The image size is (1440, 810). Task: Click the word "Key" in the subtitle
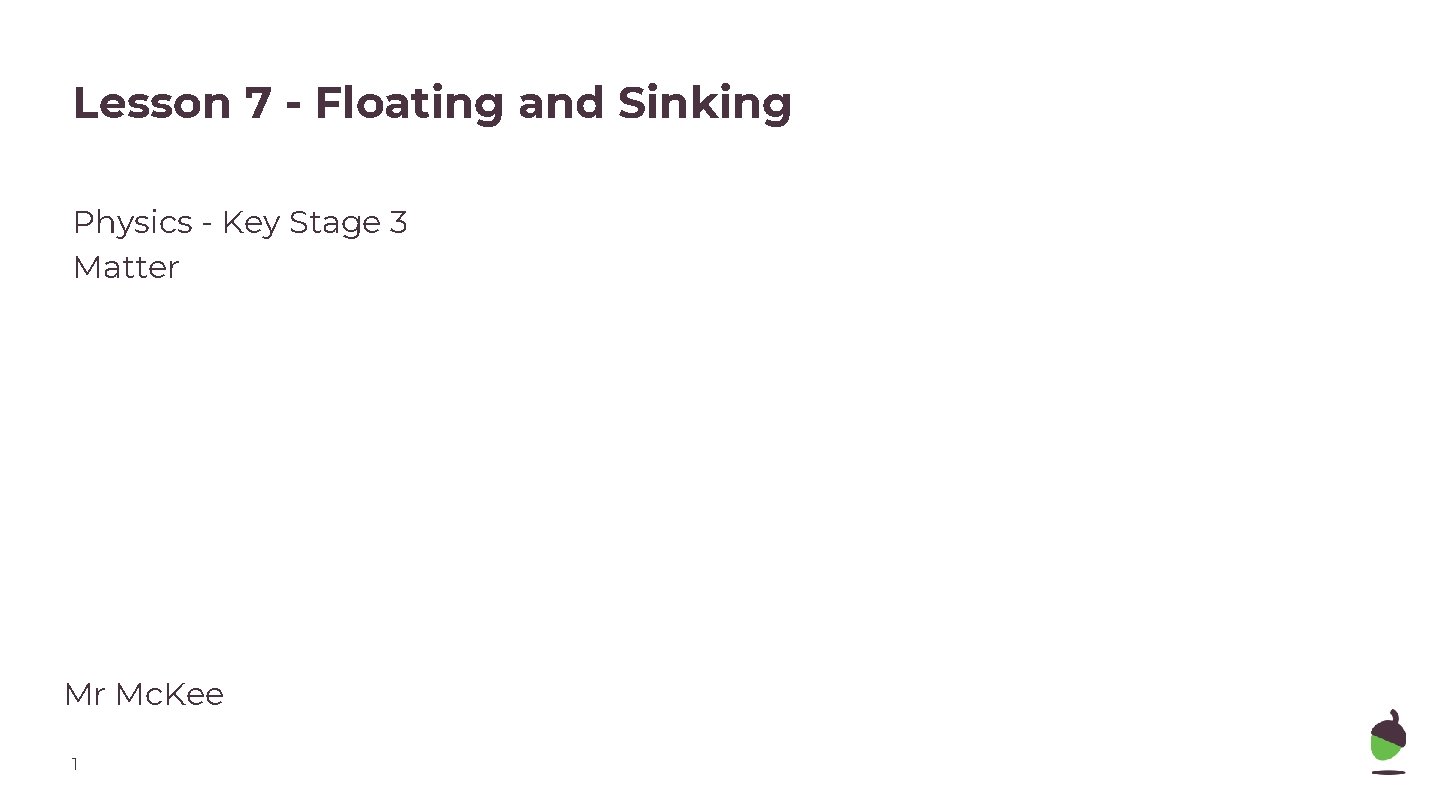(250, 222)
